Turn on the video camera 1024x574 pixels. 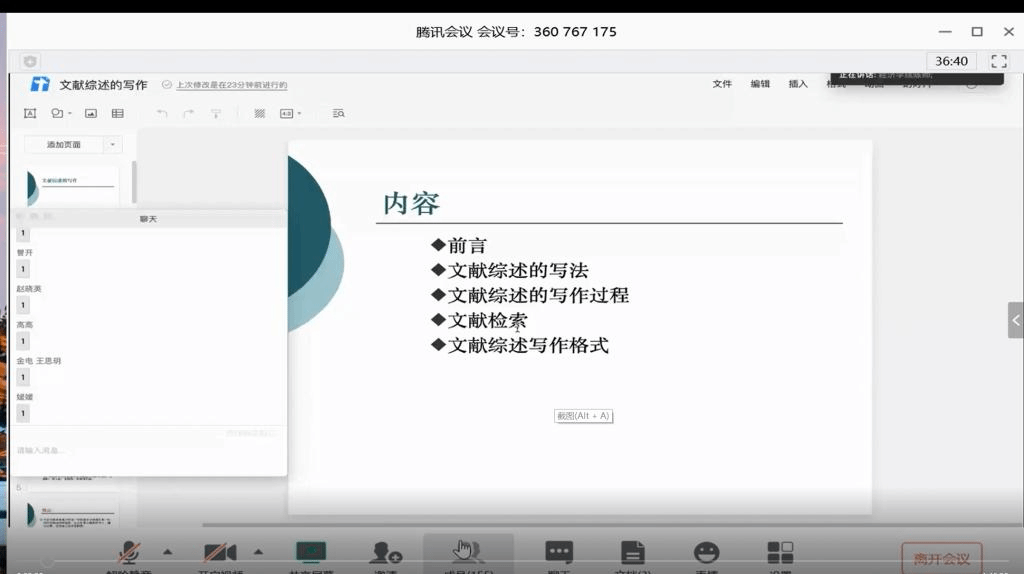(x=219, y=553)
